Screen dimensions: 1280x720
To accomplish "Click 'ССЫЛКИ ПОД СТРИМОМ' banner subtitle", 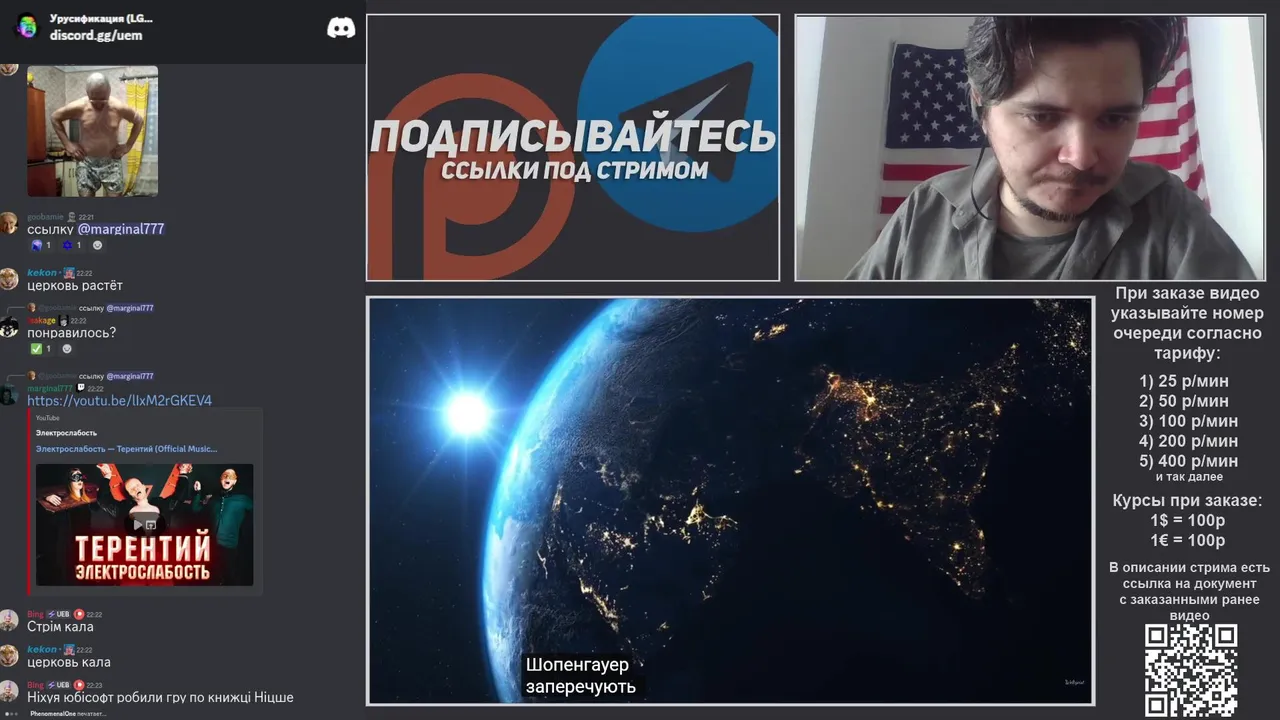I will (x=574, y=170).
